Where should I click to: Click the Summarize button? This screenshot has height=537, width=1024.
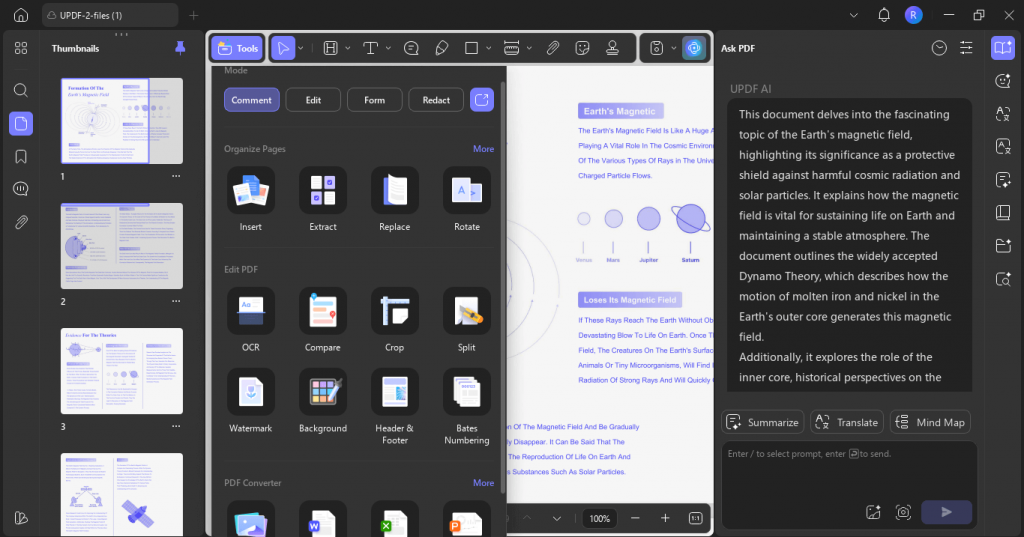pos(763,422)
